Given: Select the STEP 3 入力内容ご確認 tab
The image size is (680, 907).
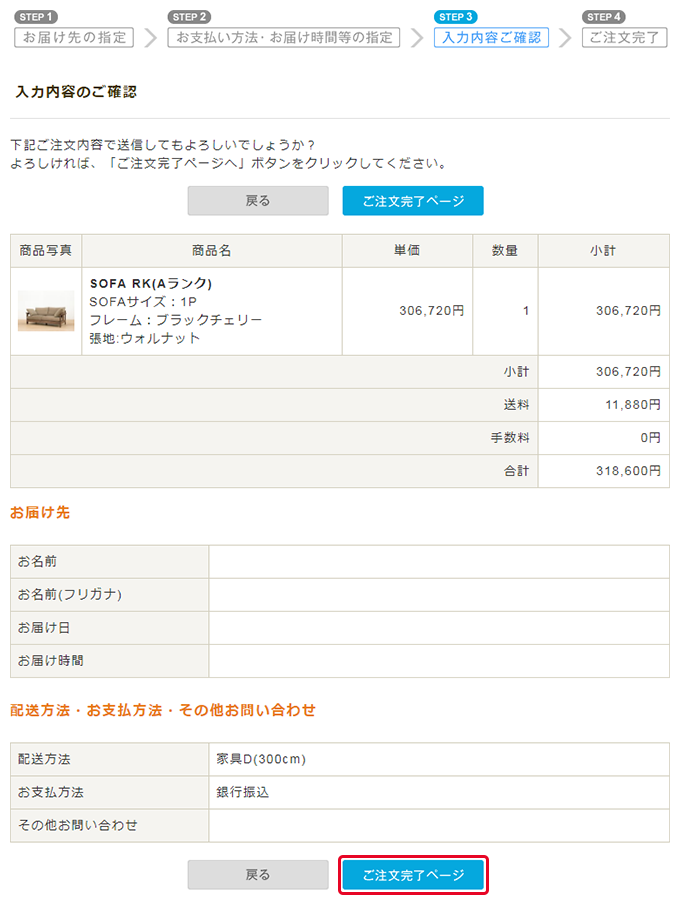Looking at the screenshot, I should [x=491, y=37].
